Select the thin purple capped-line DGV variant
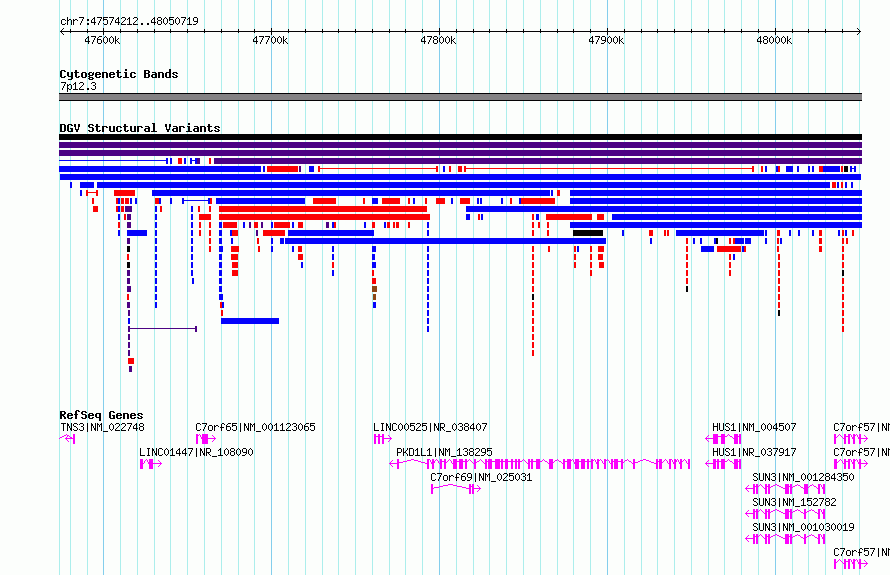Screen dimensions: 890x575 [x=163, y=329]
